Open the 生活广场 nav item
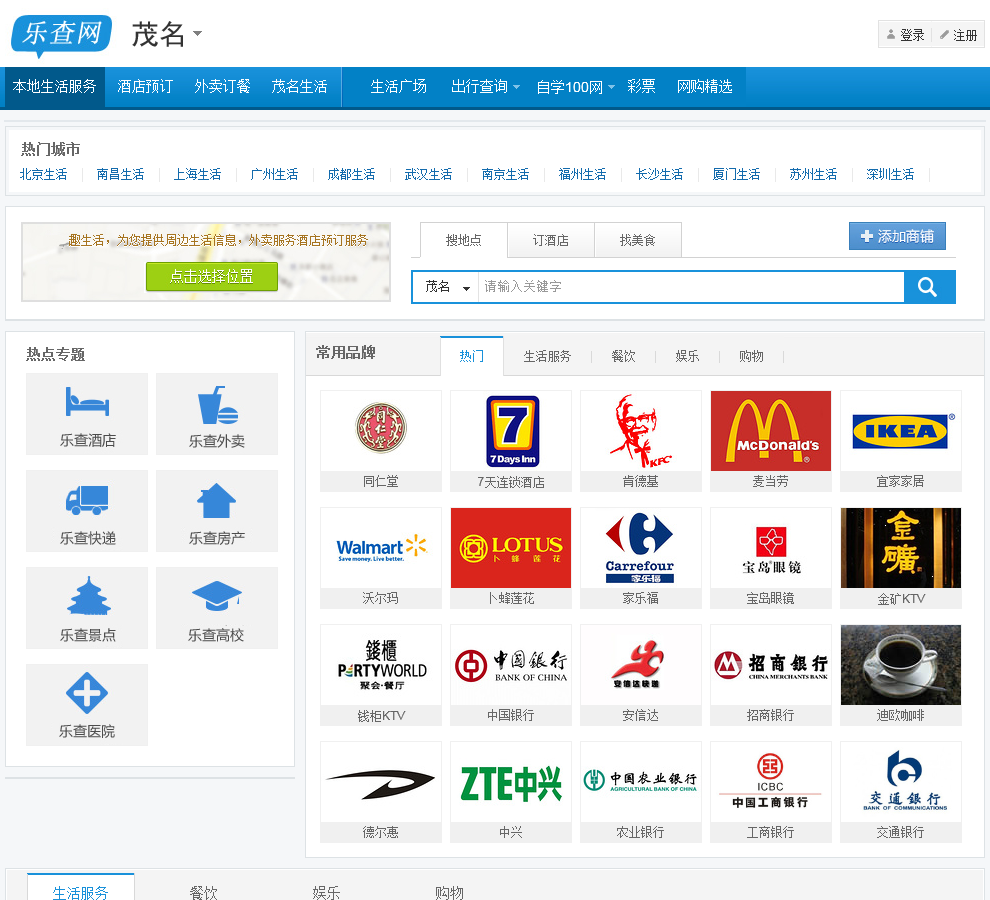Viewport: 990px width, 900px height. pos(398,87)
